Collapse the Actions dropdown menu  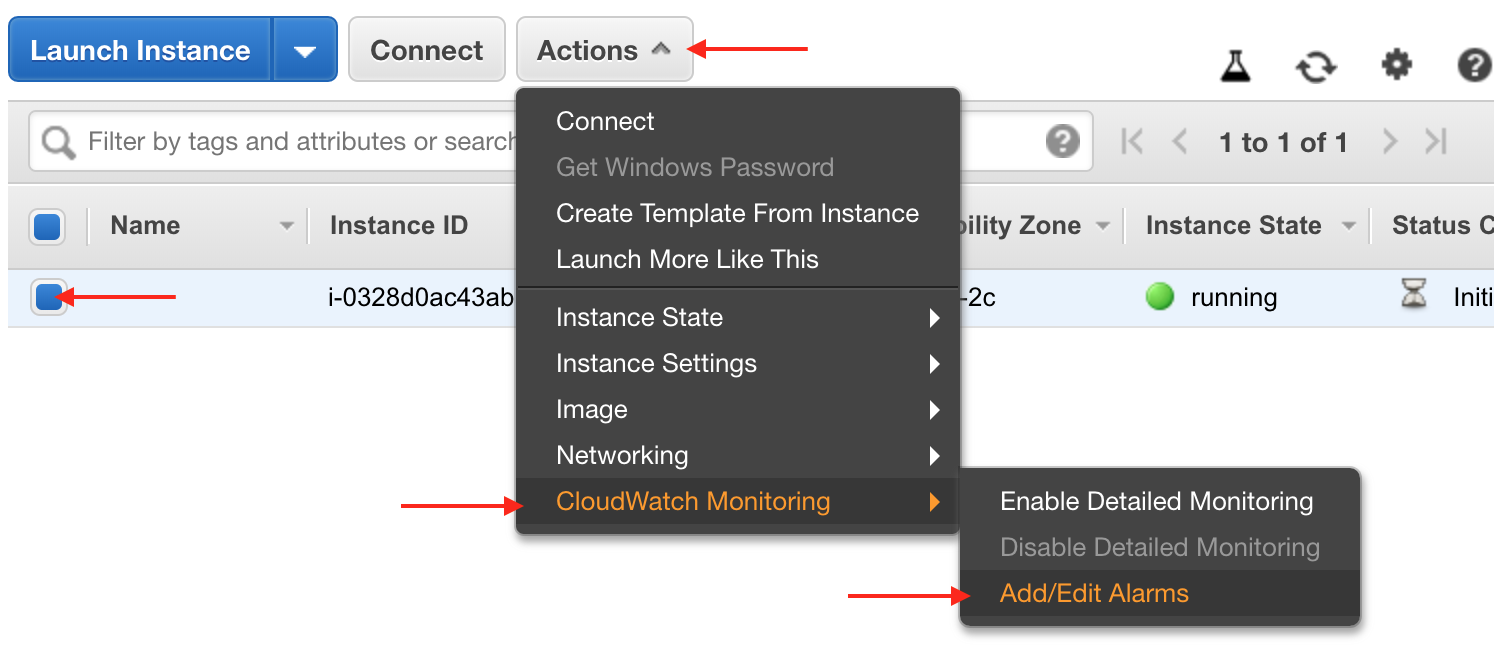(x=604, y=50)
